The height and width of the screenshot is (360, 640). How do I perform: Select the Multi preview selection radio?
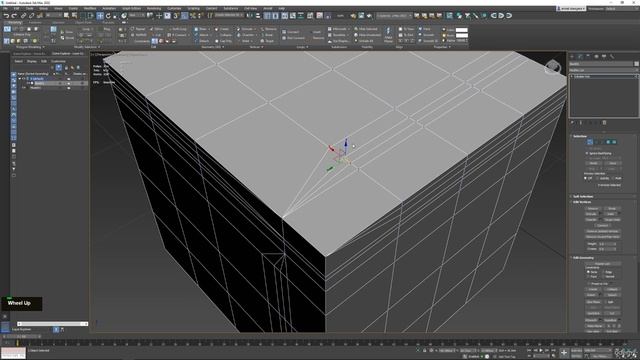(613, 178)
